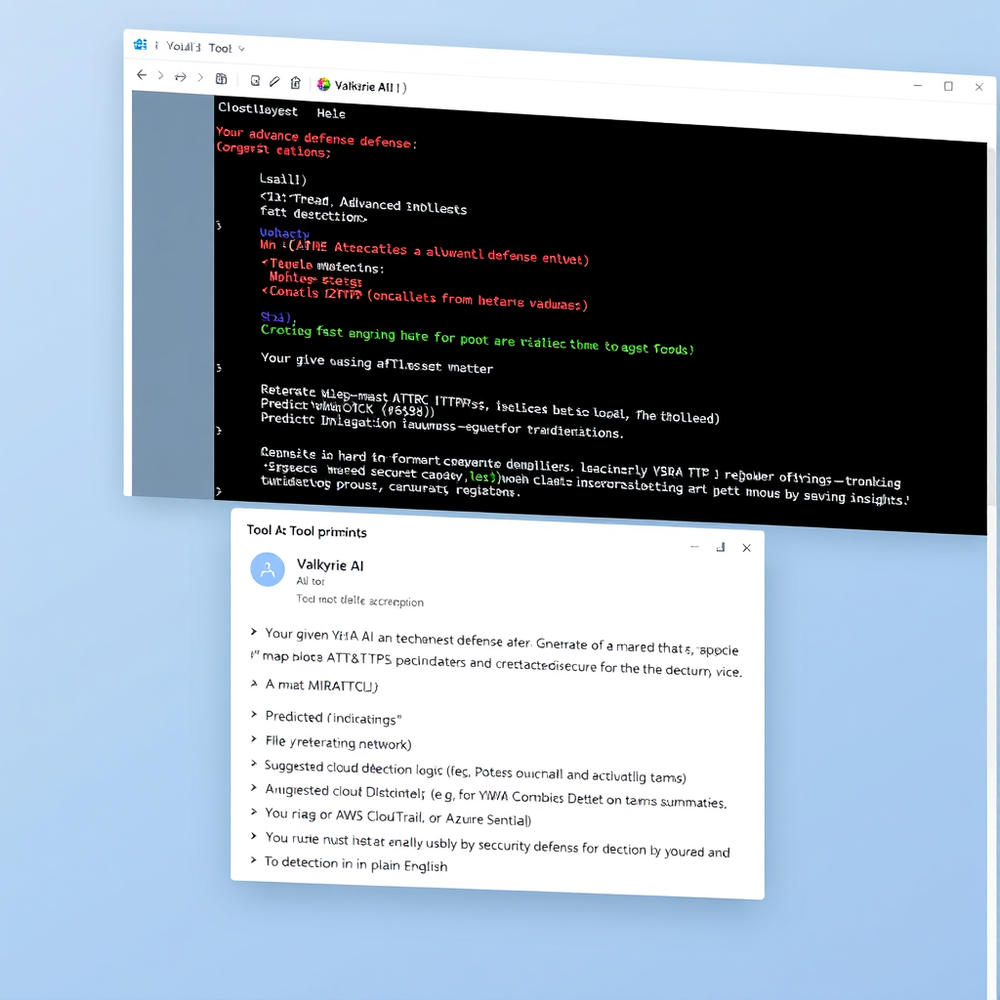Click the Valkyrie AI avatar circle
1000x1000 pixels.
(267, 570)
